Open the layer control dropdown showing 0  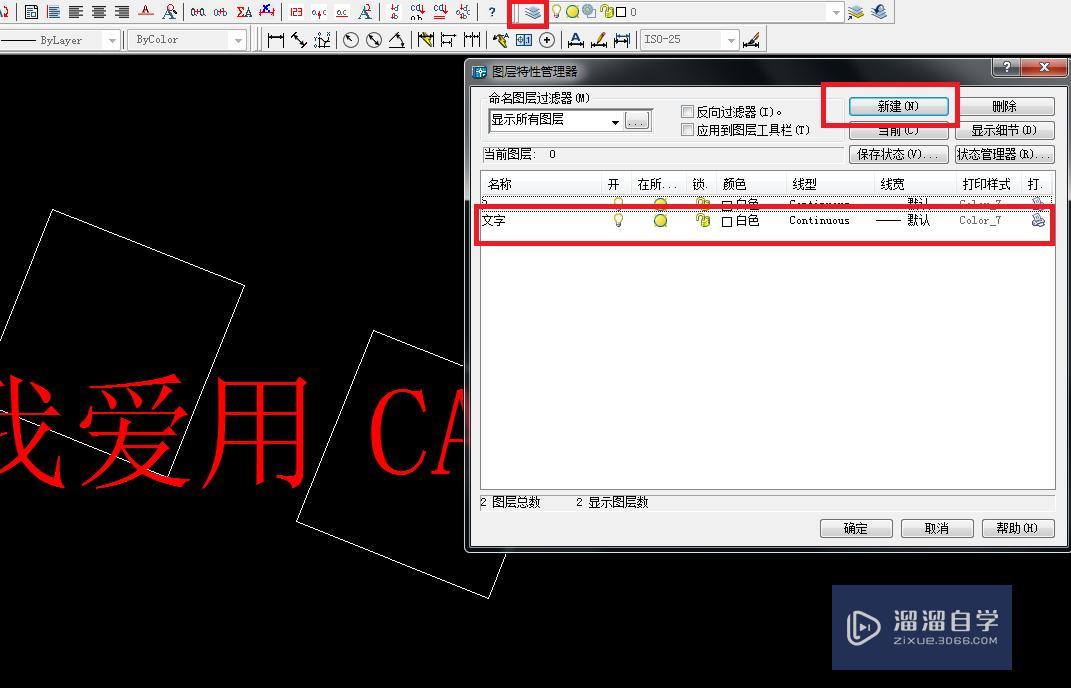pyautogui.click(x=837, y=11)
